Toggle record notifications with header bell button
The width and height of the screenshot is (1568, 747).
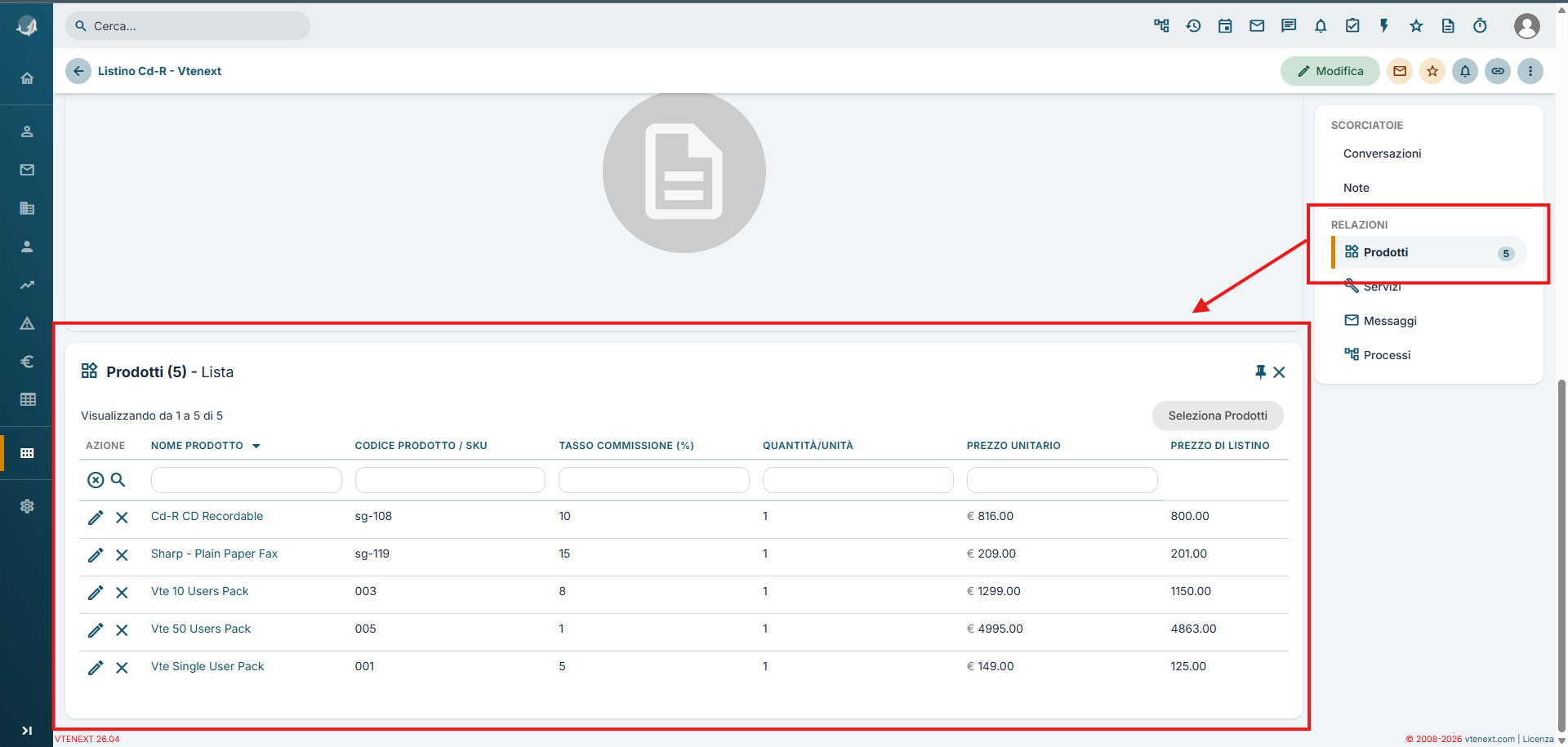tap(1465, 71)
